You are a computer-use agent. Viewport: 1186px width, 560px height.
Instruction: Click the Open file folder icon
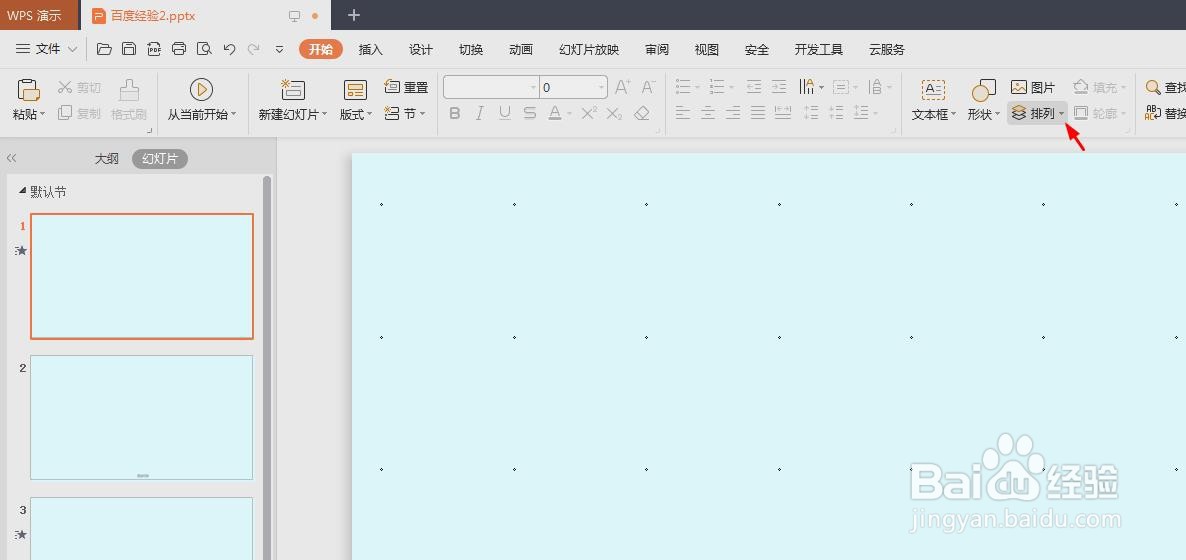point(104,49)
